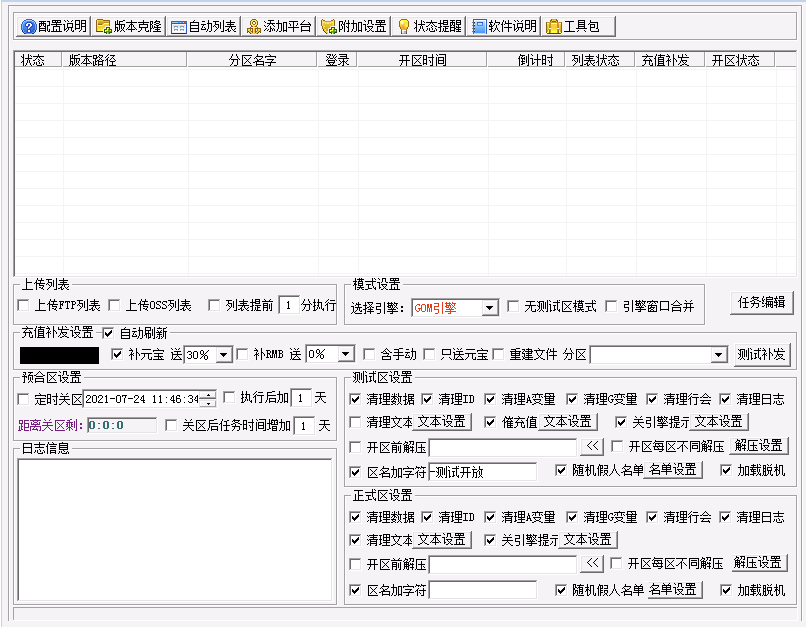Click the 开区状态 column header
The width and height of the screenshot is (806, 627).
pyautogui.click(x=740, y=60)
